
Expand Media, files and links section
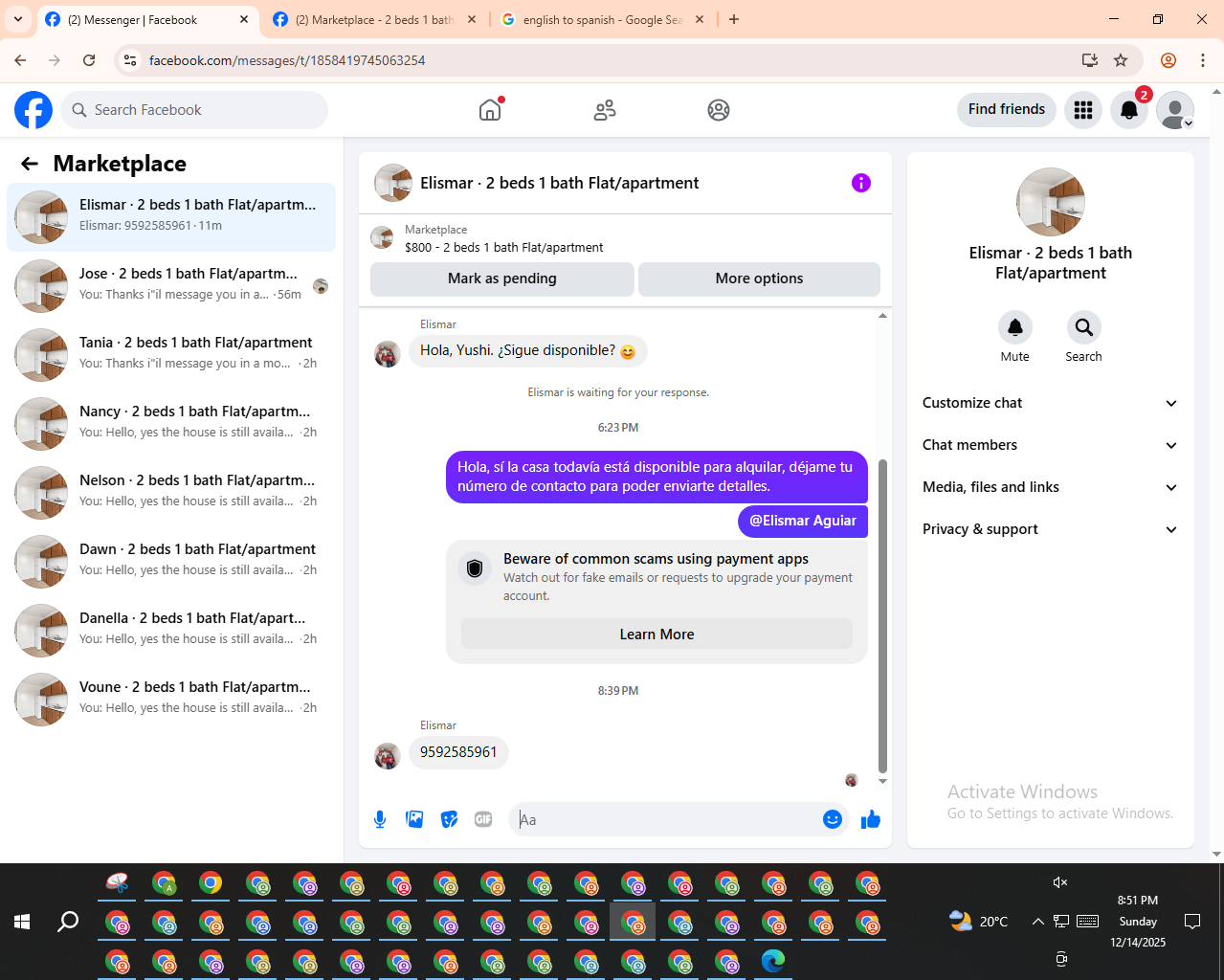tap(1050, 487)
